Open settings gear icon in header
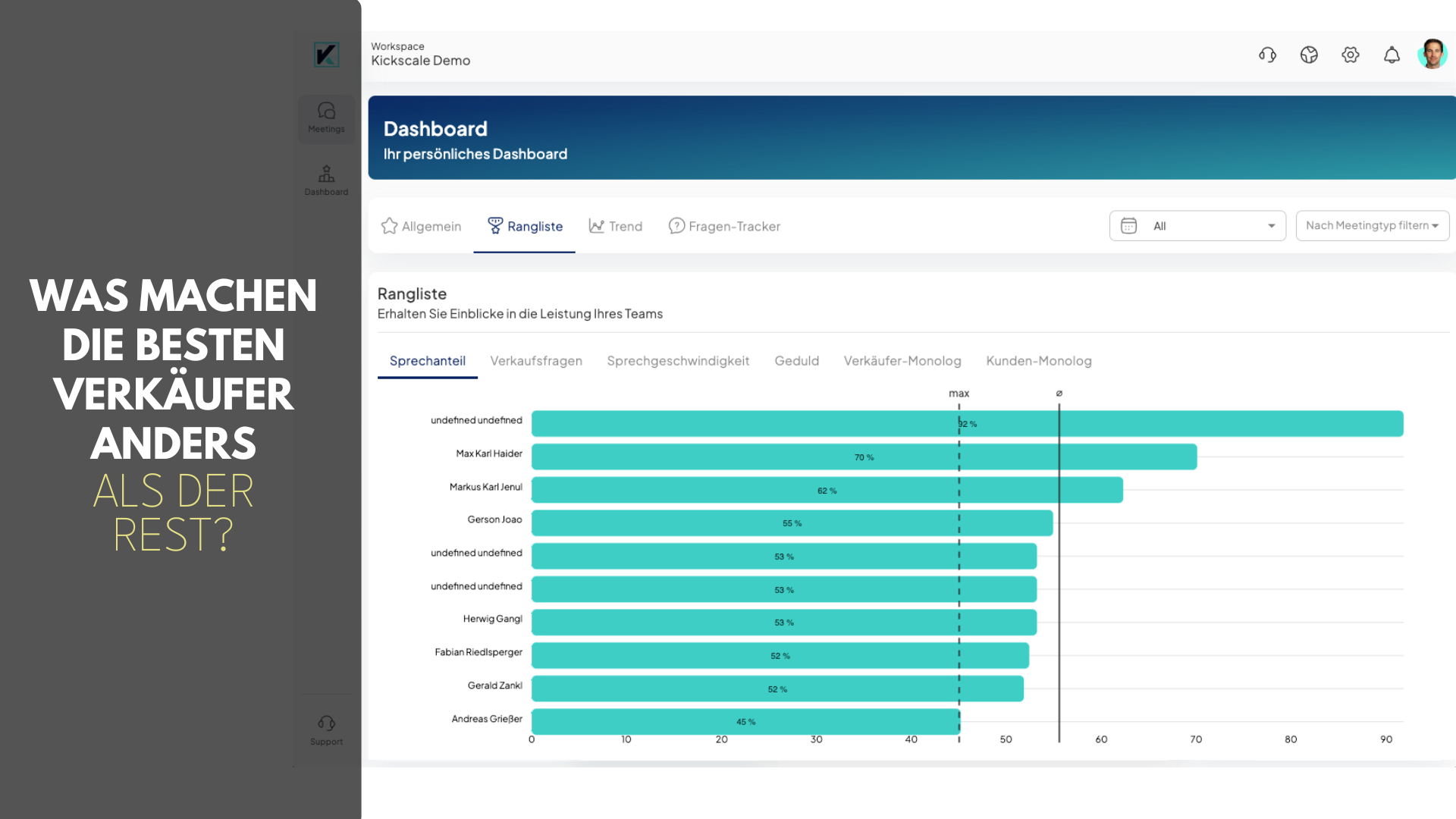Screen dimensions: 1456x819 [x=1350, y=55]
